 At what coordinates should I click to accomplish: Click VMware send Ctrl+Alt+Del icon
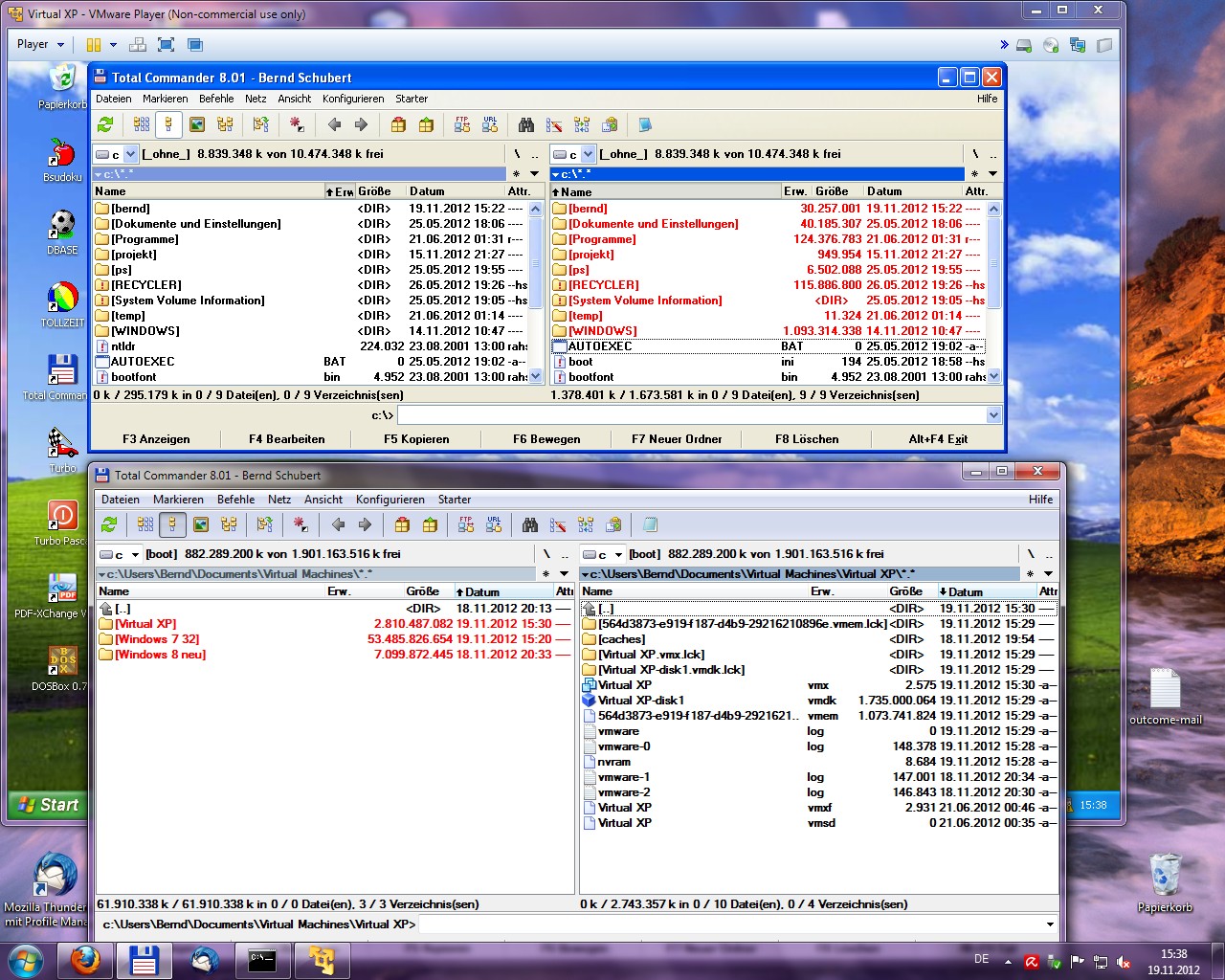[138, 45]
